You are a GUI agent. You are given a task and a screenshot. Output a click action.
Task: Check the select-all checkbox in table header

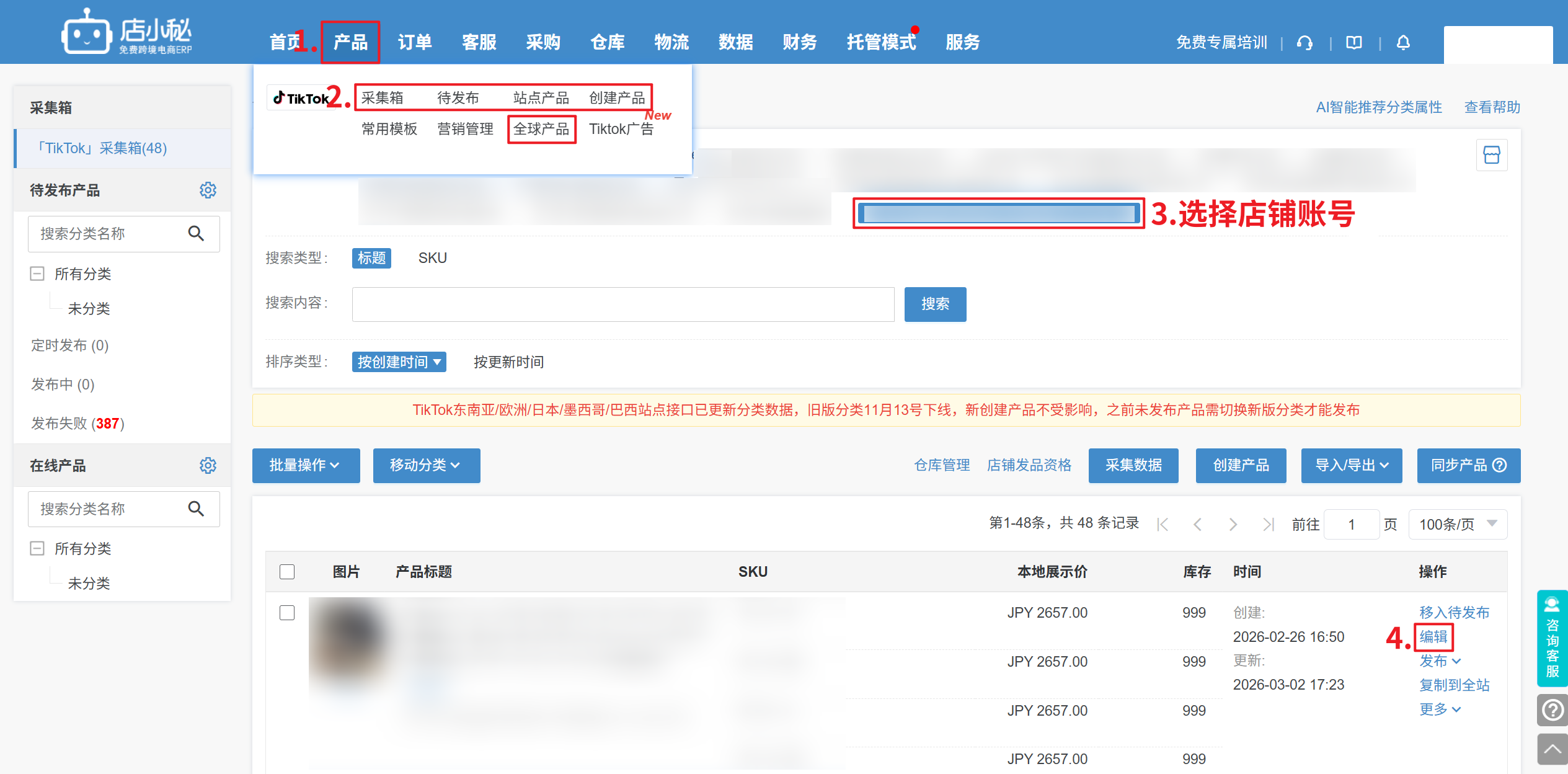(287, 571)
